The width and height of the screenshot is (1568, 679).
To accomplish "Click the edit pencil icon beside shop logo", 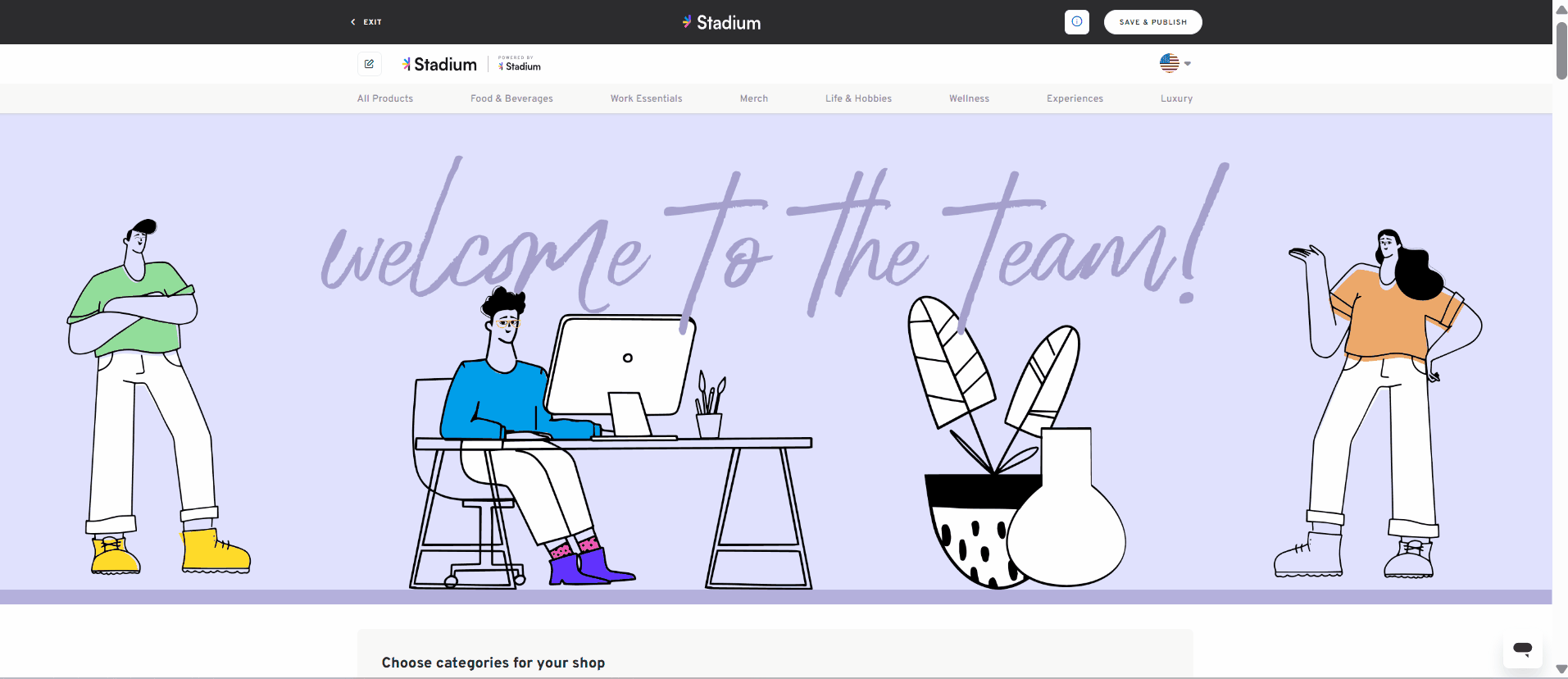I will click(370, 64).
